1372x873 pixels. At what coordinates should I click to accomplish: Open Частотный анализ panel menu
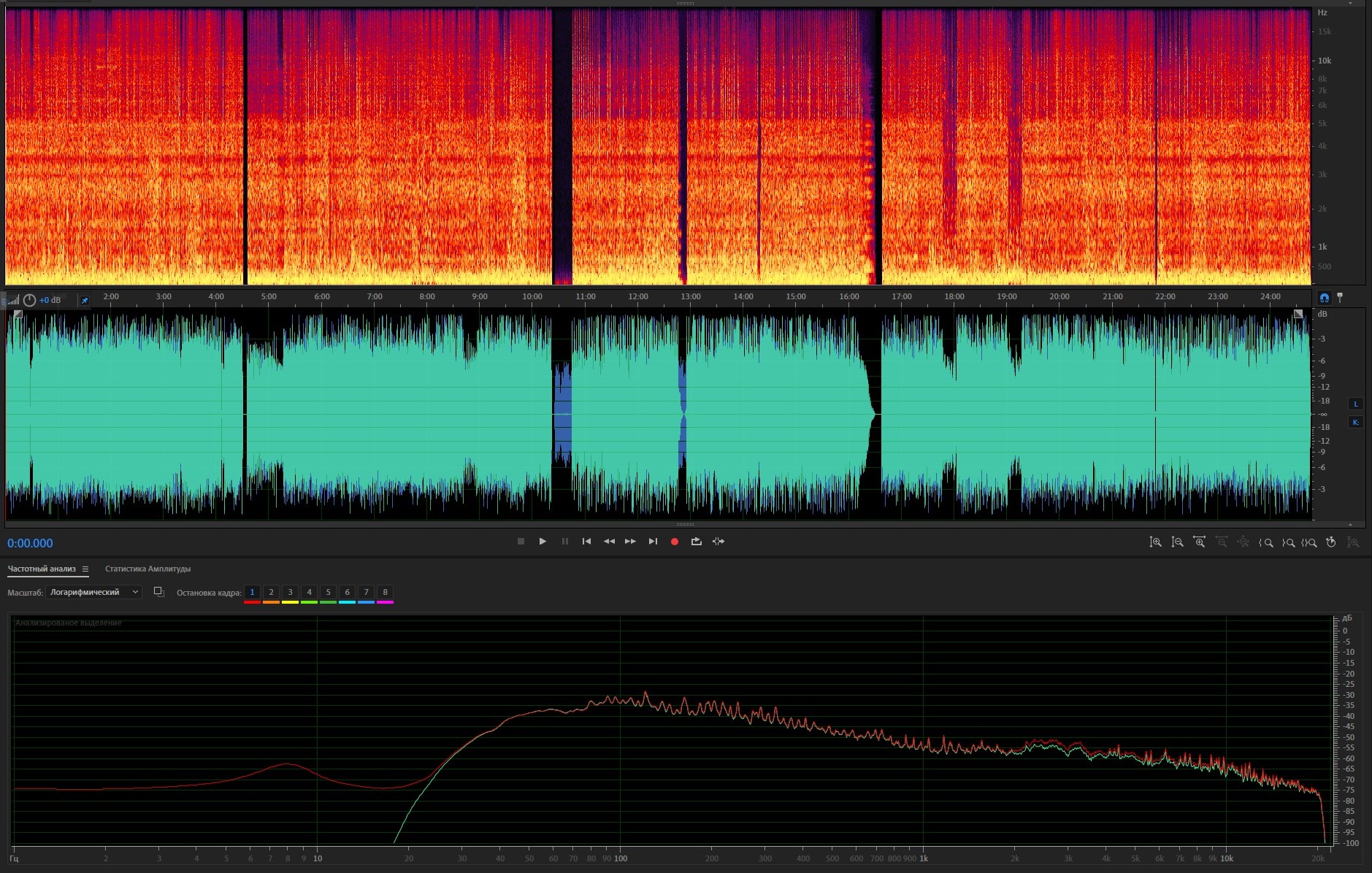(85, 569)
